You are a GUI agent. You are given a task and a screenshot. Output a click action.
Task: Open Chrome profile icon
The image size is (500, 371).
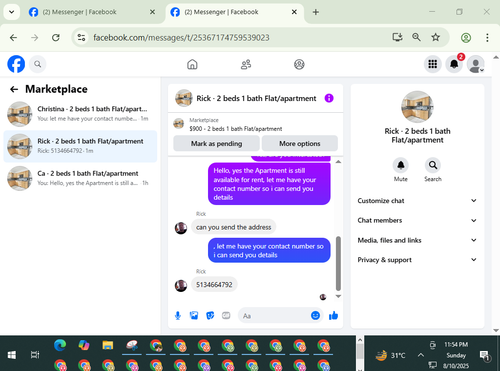coord(466,38)
